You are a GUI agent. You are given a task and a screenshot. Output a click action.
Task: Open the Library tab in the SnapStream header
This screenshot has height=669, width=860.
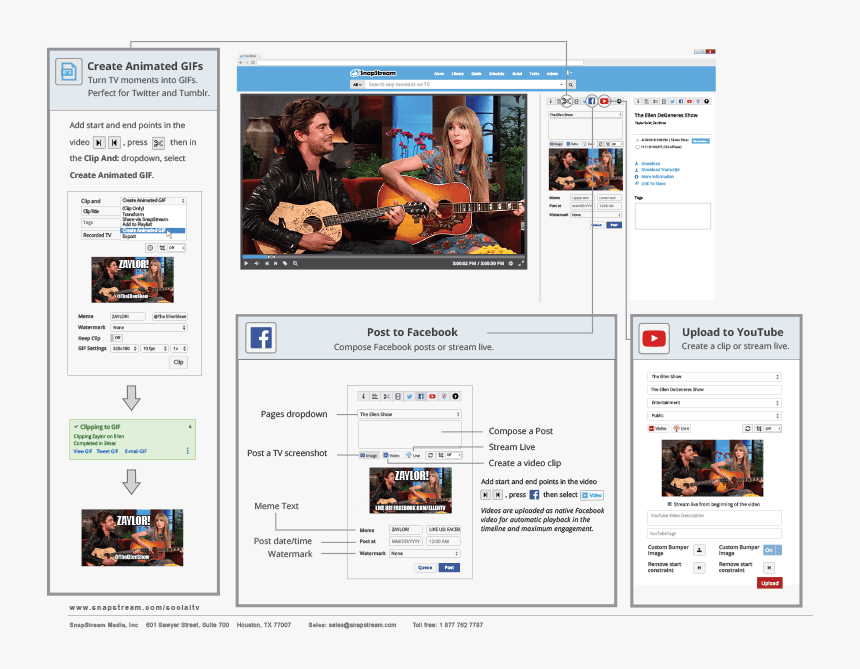point(458,73)
